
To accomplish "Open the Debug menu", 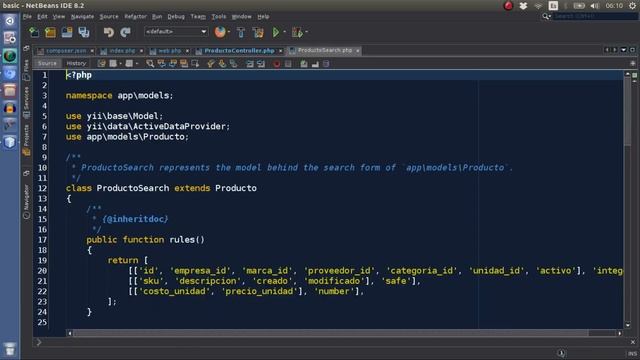I will [x=176, y=17].
